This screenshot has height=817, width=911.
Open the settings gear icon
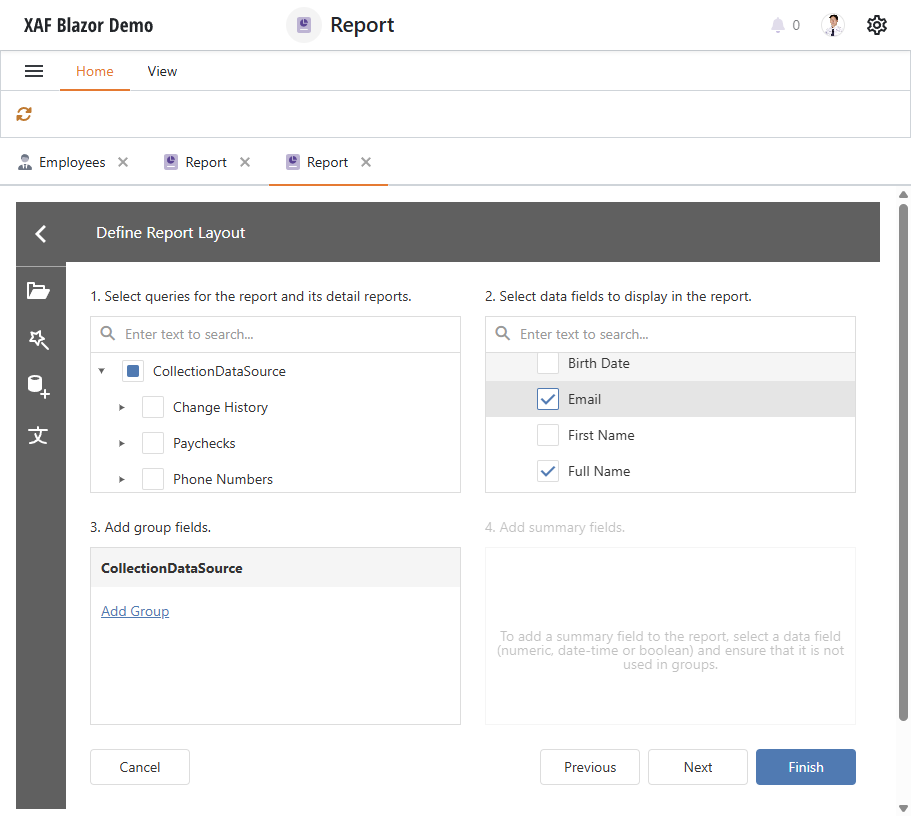click(877, 25)
